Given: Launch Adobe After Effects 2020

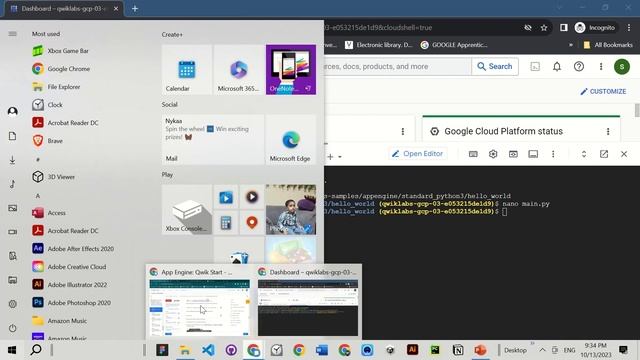Looking at the screenshot, I should click(73, 249).
